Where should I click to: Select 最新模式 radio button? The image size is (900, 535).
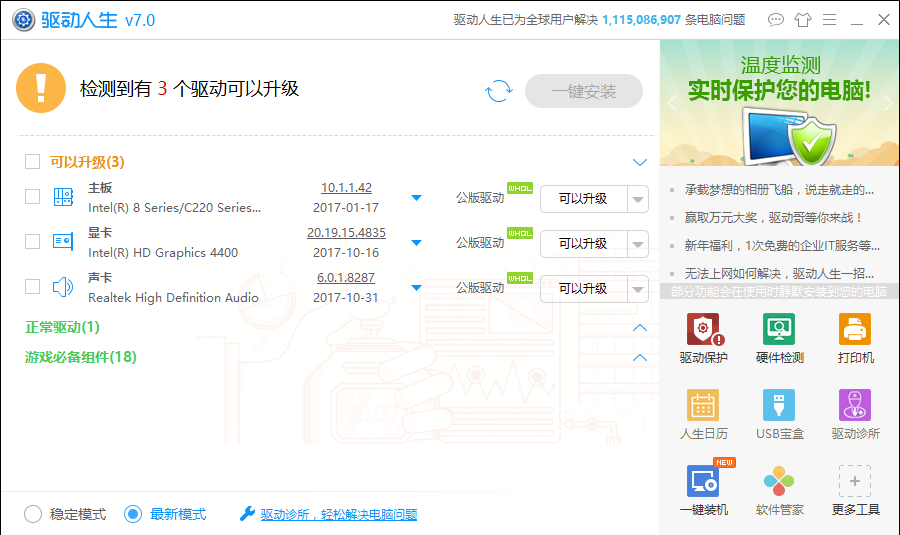[133, 514]
